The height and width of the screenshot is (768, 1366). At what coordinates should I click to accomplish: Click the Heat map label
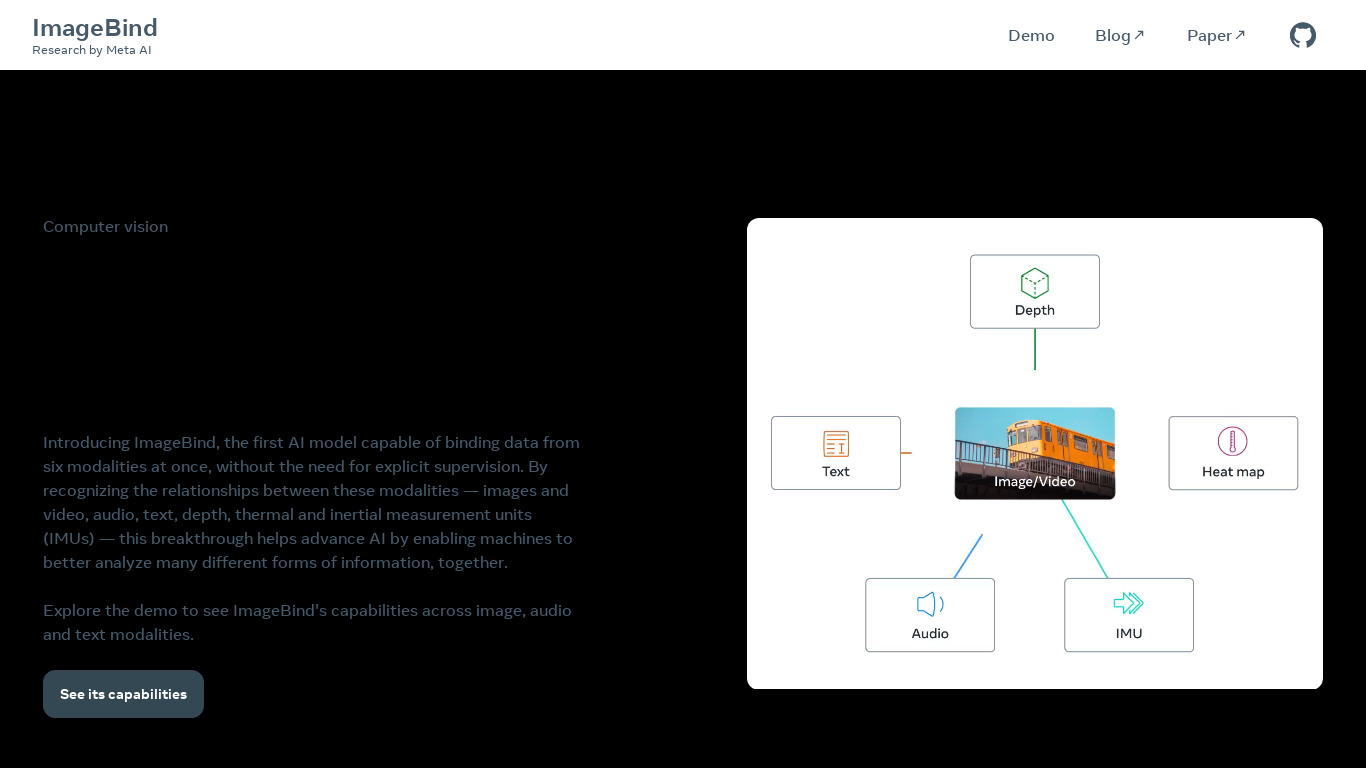coord(1233,472)
